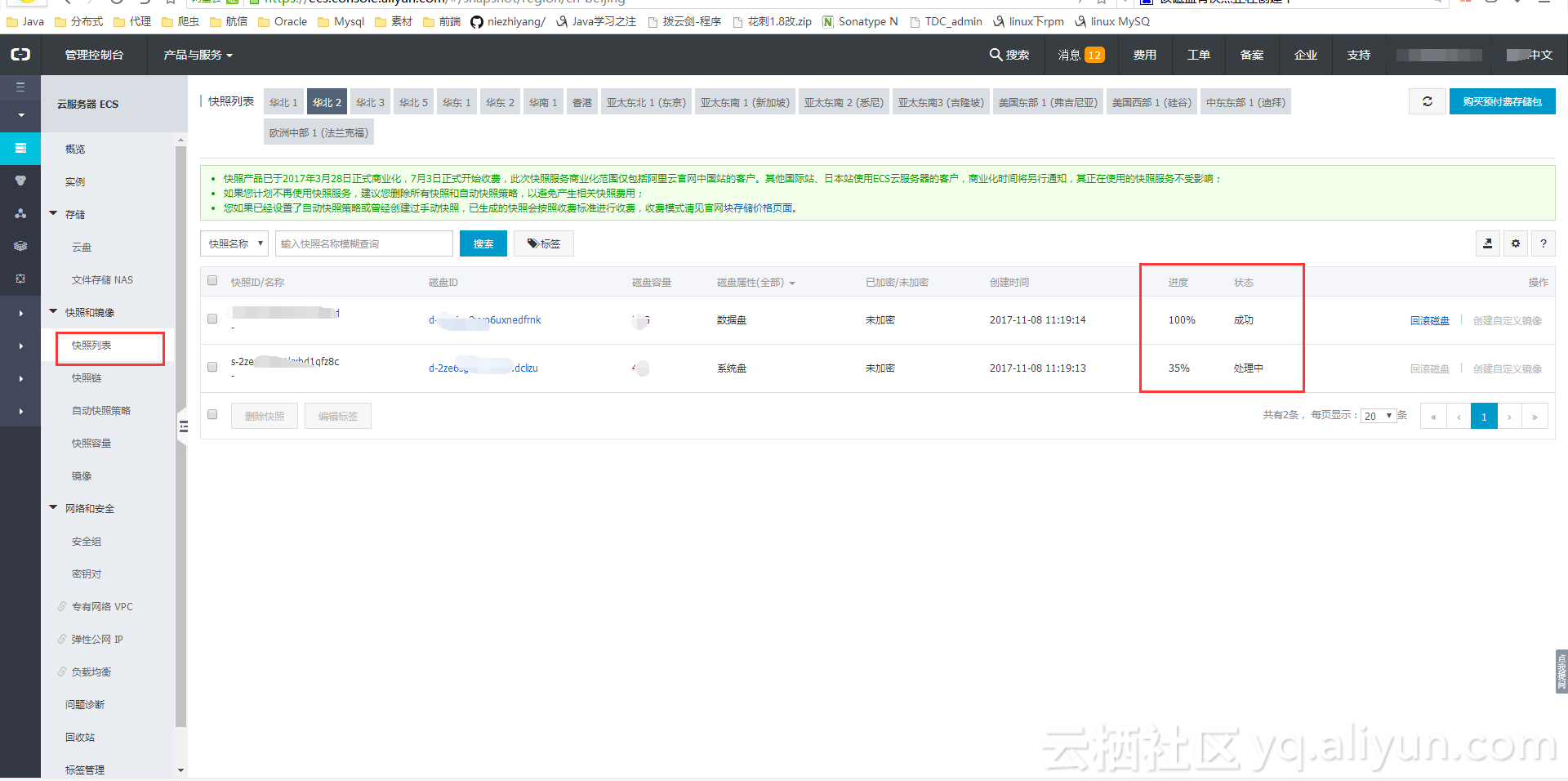
Task: Open column settings gear above the table
Action: pos(1516,243)
